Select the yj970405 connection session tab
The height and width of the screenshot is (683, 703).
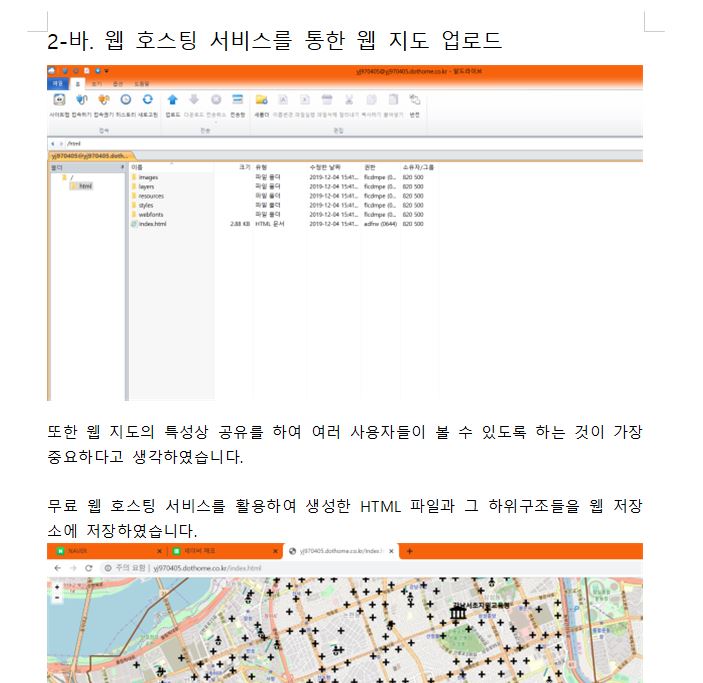click(x=90, y=156)
